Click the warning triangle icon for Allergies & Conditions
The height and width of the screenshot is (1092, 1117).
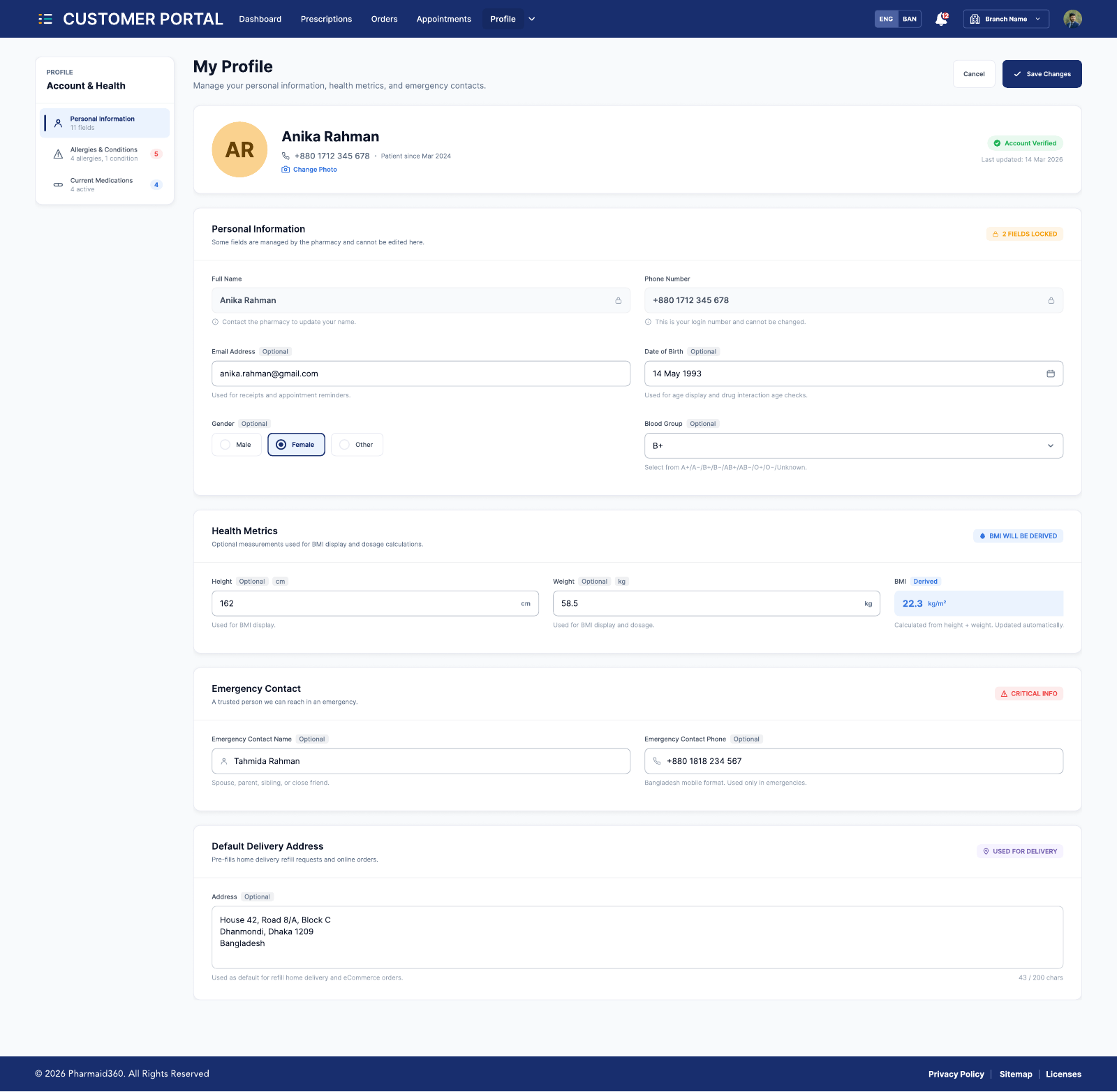[58, 154]
